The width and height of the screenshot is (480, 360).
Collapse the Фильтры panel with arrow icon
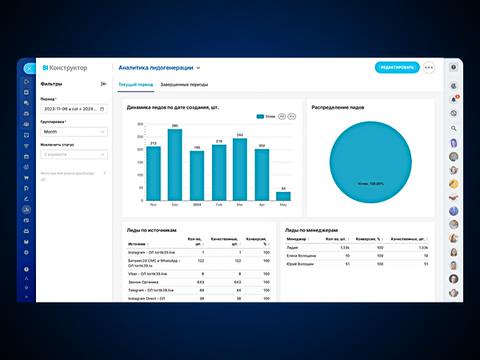(103, 84)
